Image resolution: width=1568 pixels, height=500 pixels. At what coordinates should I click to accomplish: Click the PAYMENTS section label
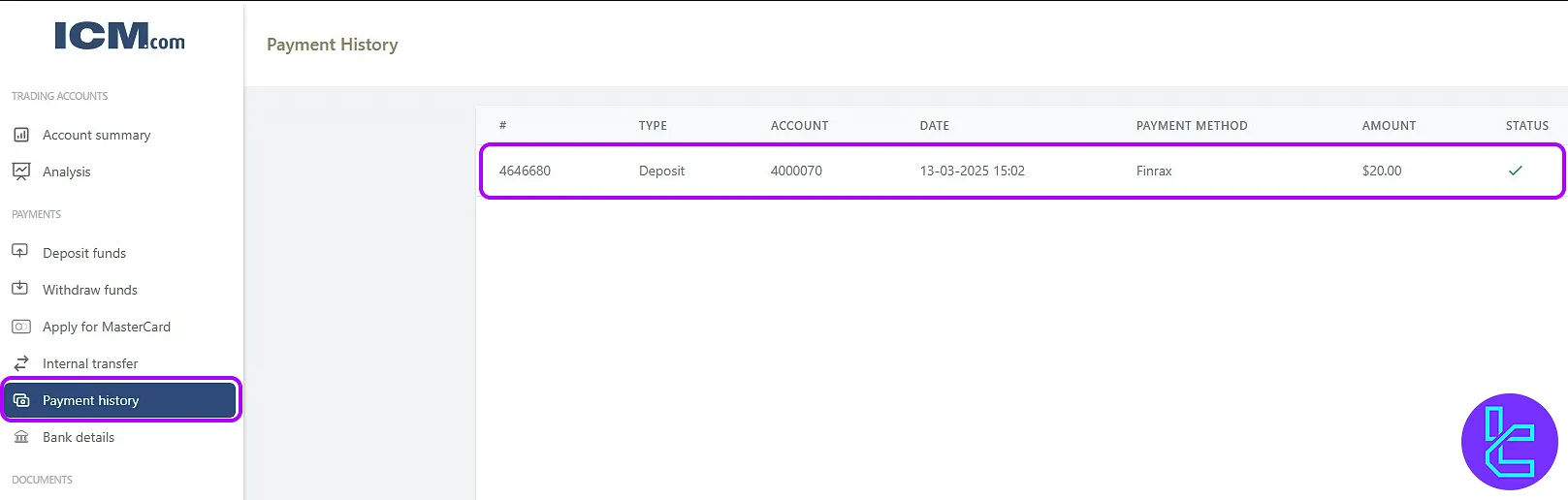tap(37, 214)
